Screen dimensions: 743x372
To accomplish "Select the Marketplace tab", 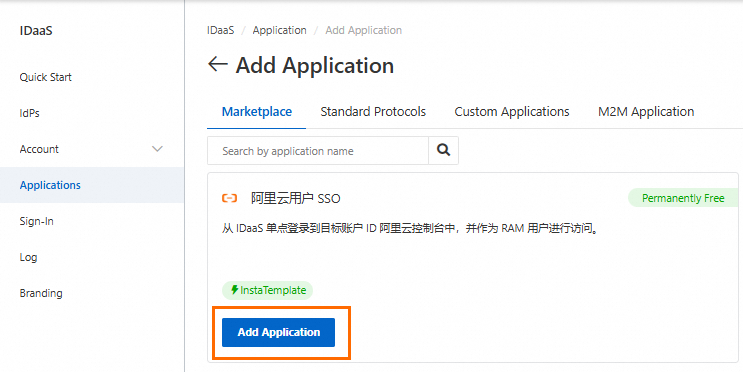I will [257, 112].
